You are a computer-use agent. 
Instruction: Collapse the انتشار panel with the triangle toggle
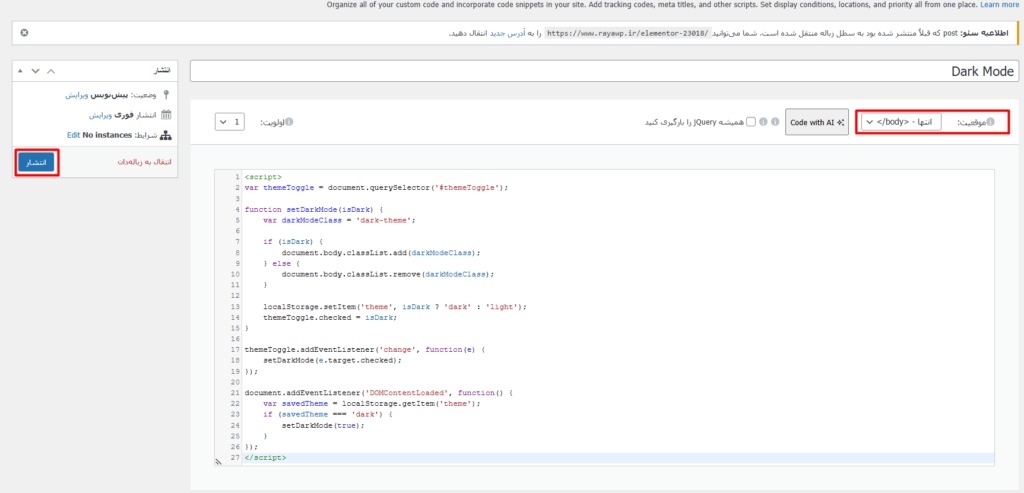[19, 71]
